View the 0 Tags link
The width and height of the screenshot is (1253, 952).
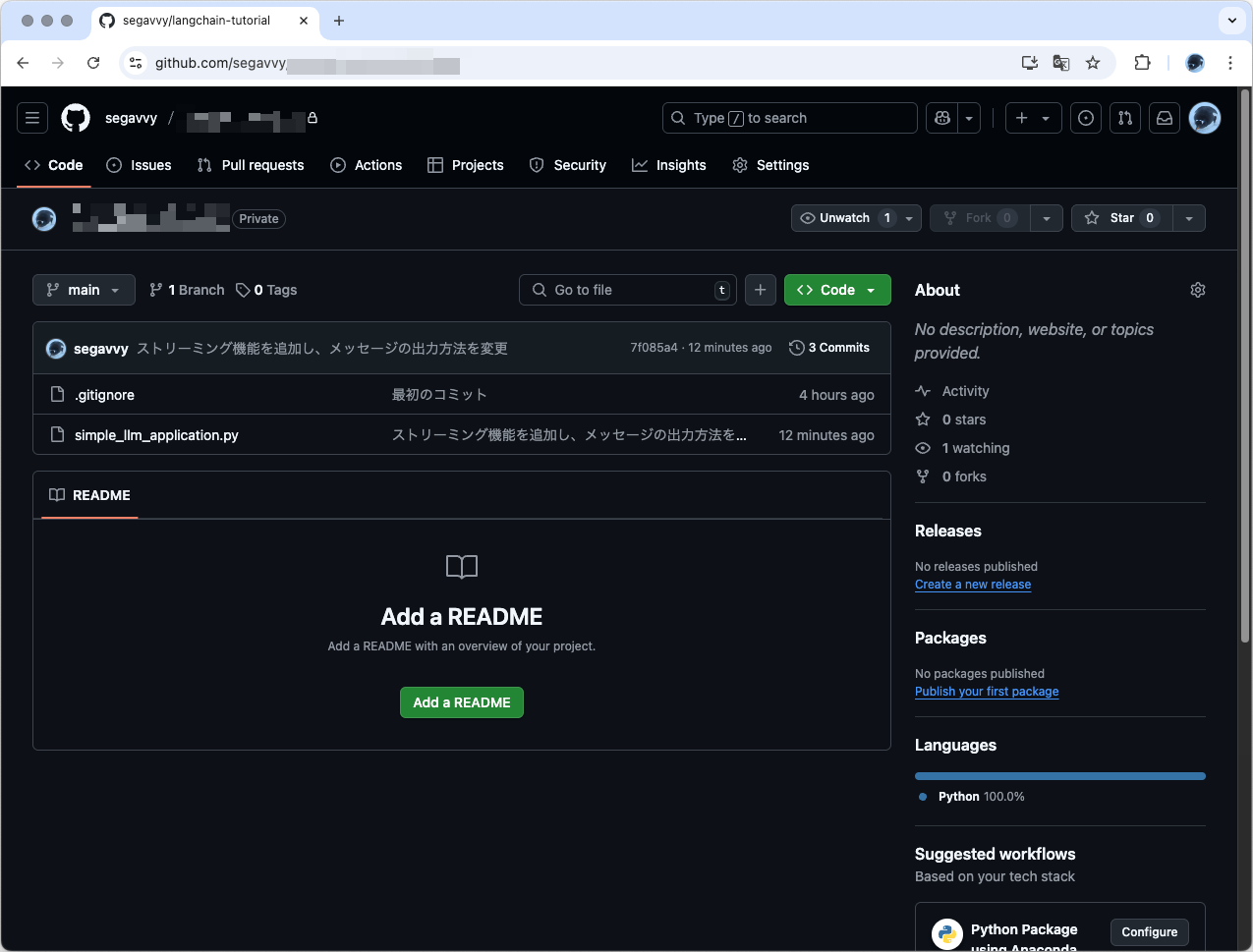[266, 290]
